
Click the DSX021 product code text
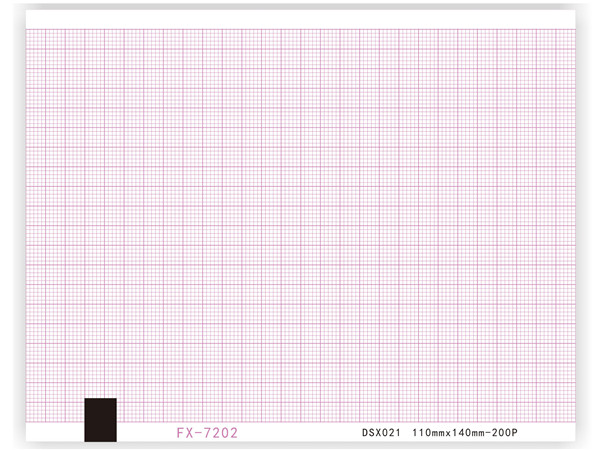coord(381,433)
